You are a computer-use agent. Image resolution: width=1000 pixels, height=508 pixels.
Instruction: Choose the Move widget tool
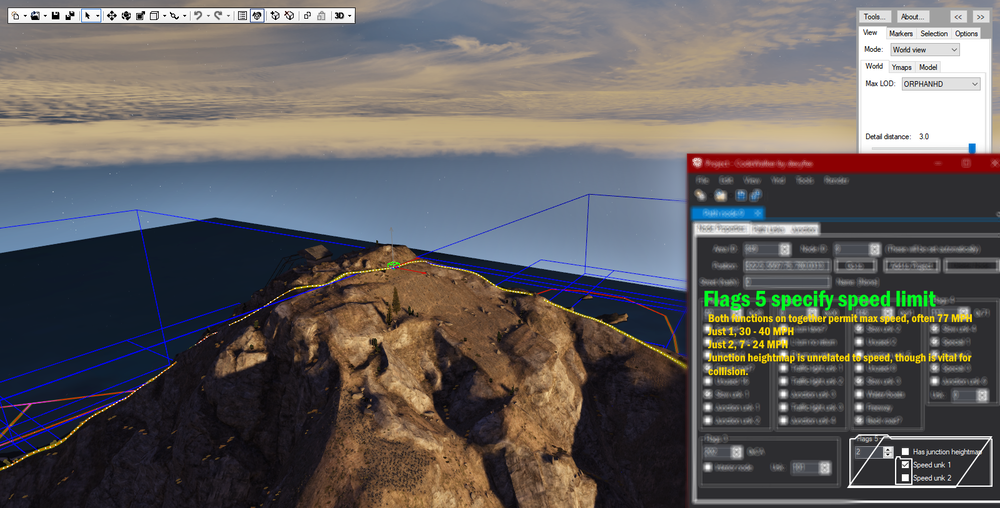[112, 16]
